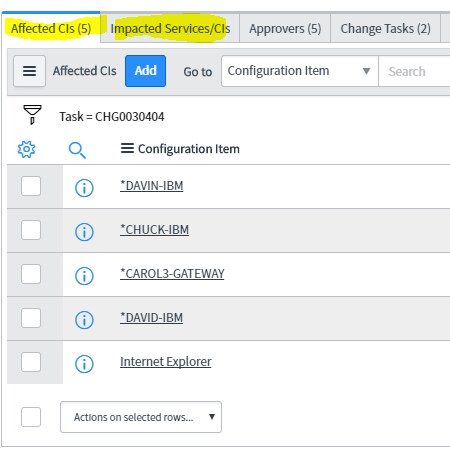Image resolution: width=450 pixels, height=460 pixels.
Task: Open the Change Tasks (2) tab
Action: (385, 29)
